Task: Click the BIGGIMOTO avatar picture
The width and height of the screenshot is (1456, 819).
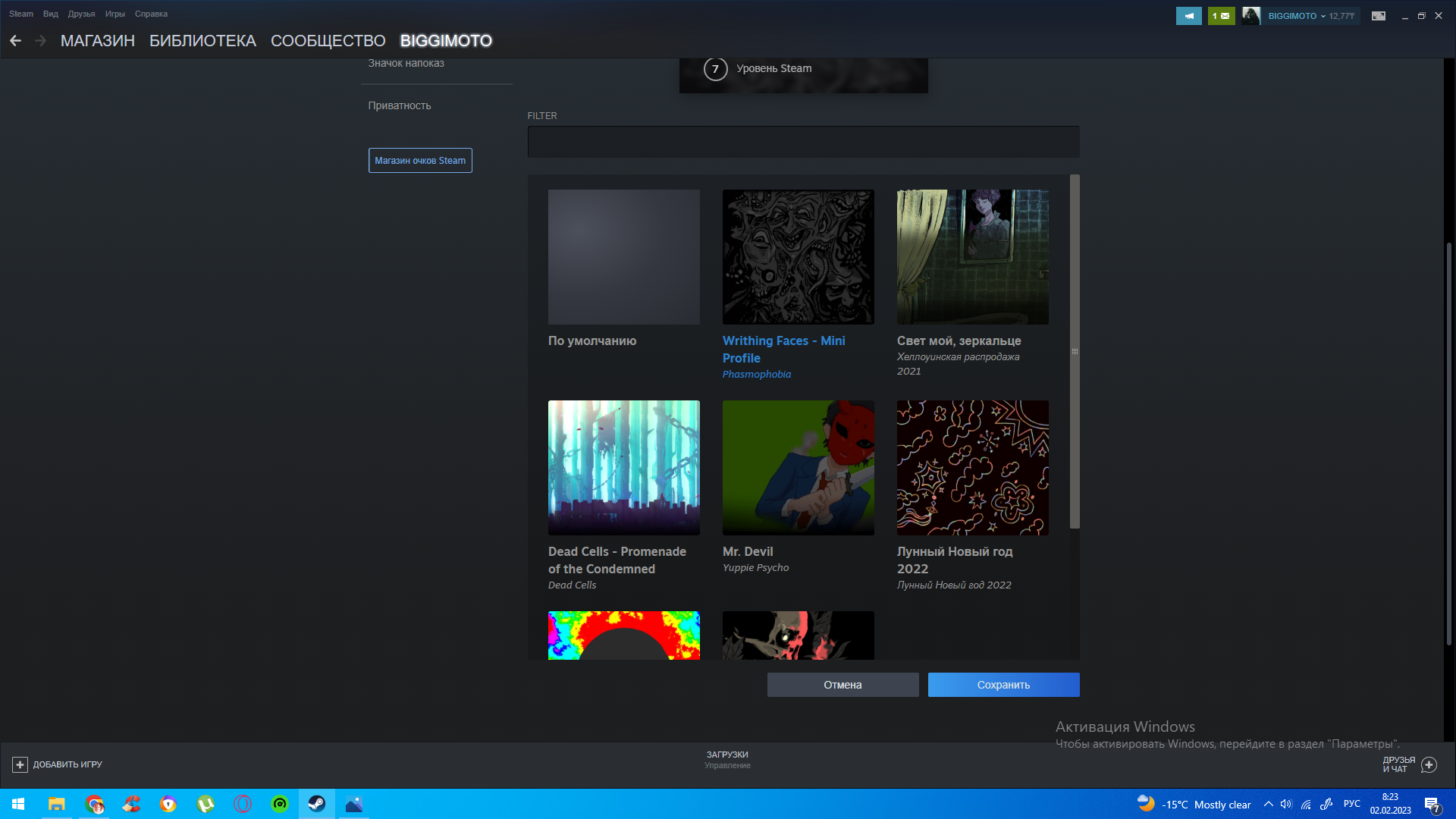Action: 1251,16
